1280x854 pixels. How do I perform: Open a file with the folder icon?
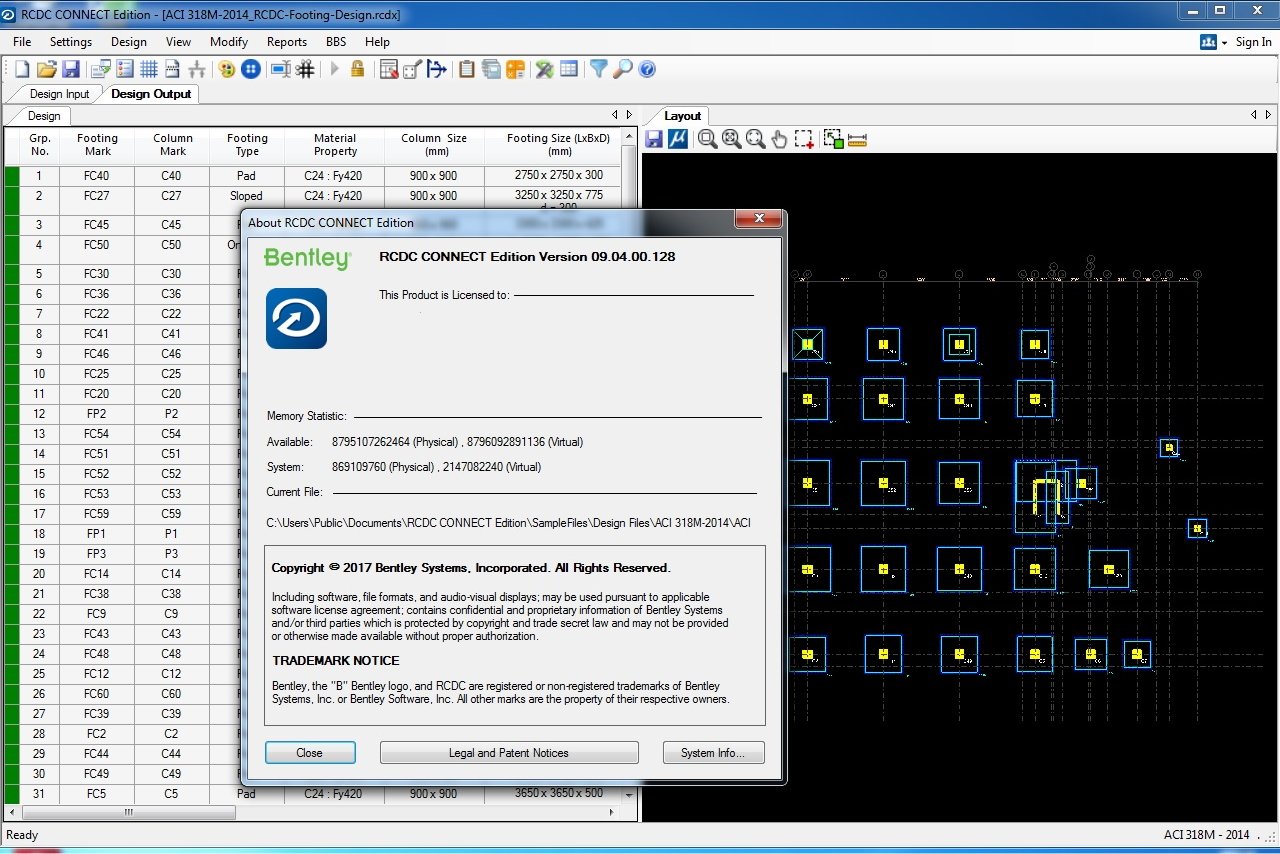tap(46, 69)
